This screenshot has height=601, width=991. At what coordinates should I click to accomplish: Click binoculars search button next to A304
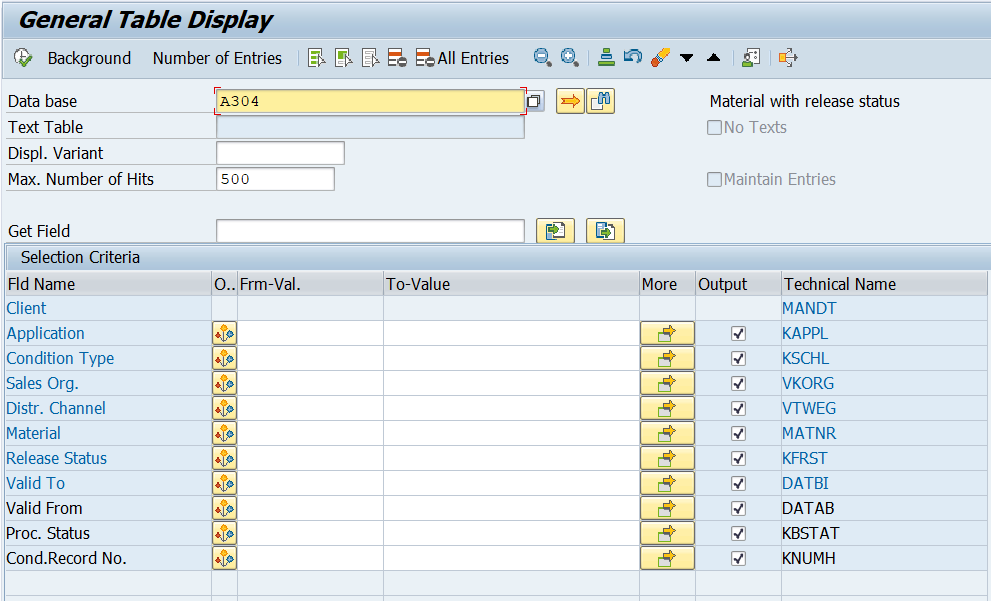600,101
